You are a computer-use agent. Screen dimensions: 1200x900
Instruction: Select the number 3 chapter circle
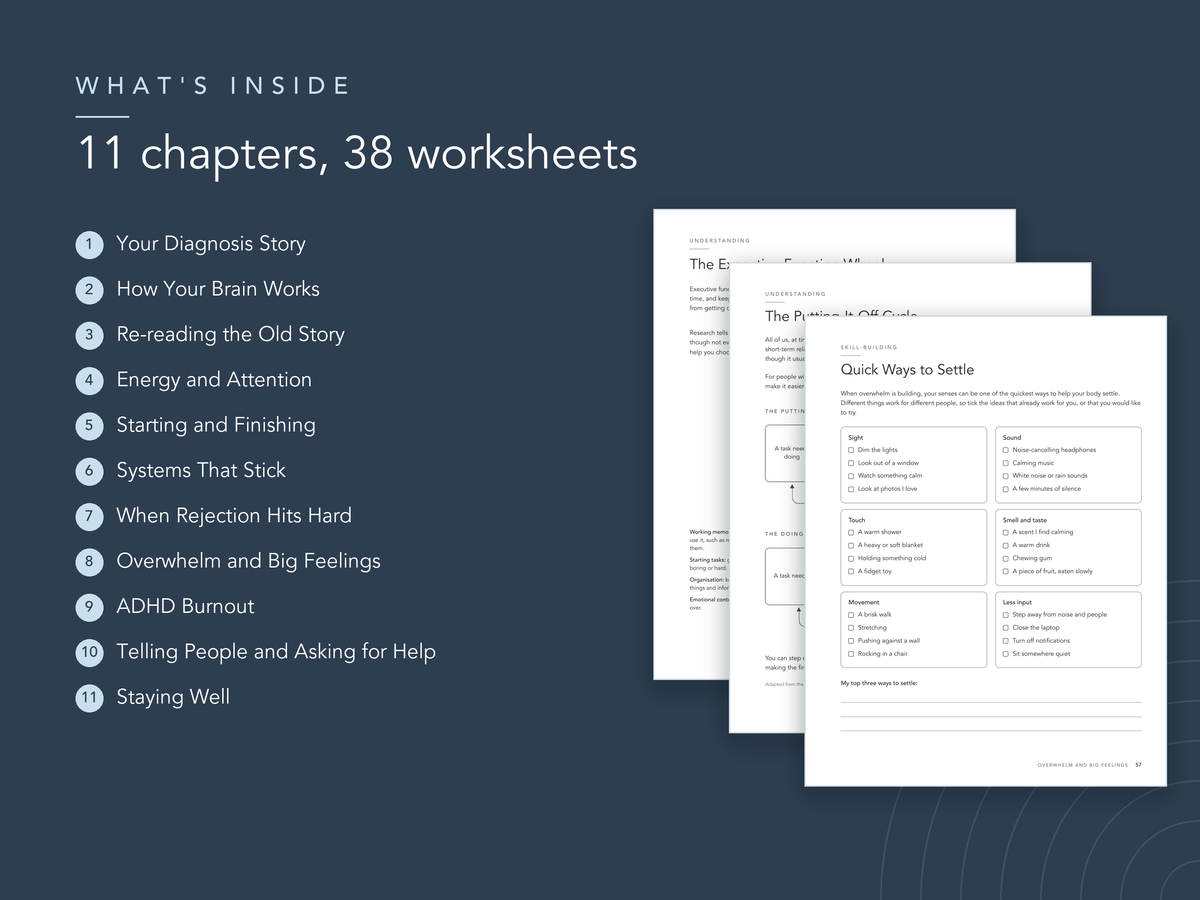(89, 334)
